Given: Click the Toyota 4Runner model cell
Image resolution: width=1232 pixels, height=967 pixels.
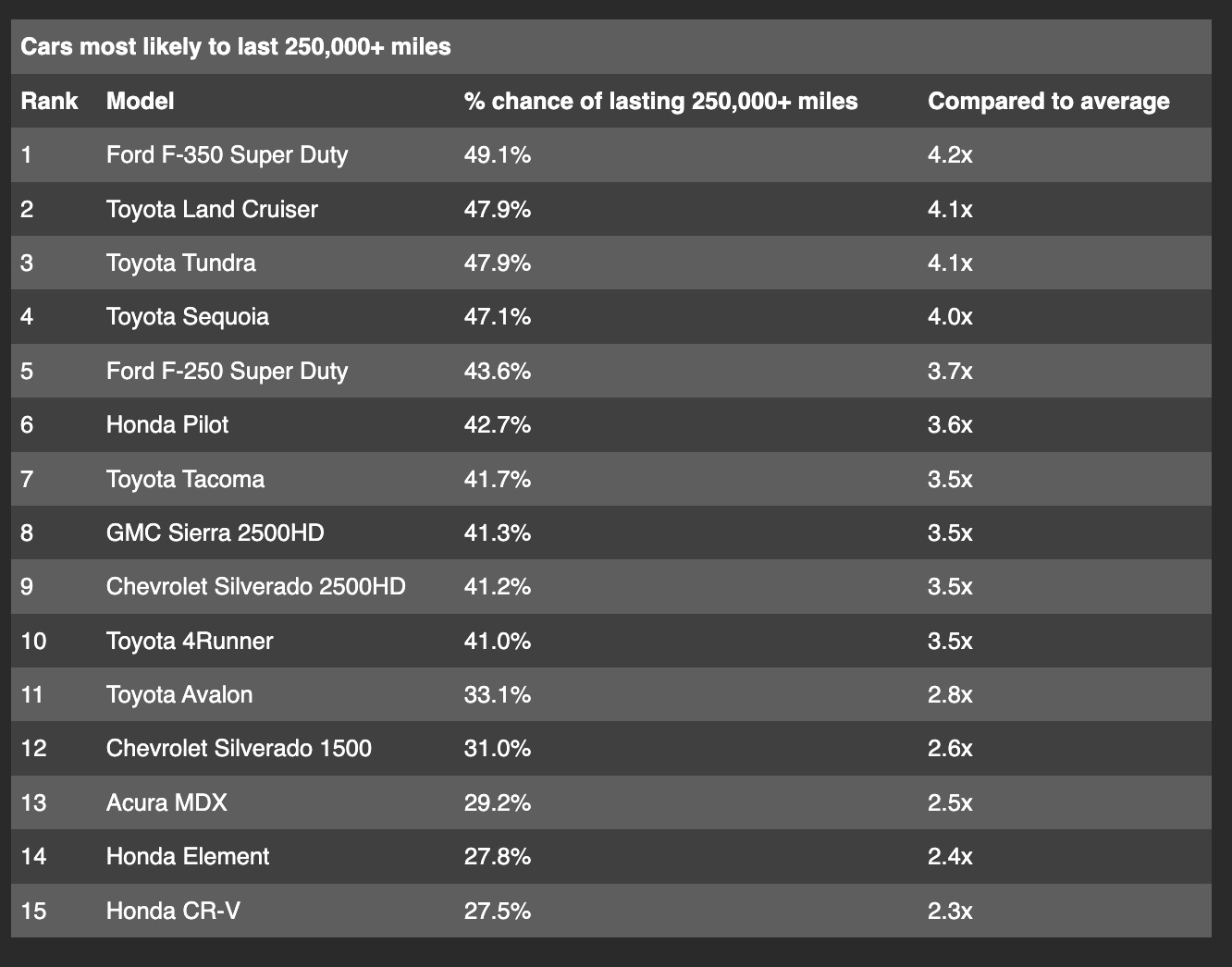Looking at the screenshot, I should pyautogui.click(x=190, y=642).
